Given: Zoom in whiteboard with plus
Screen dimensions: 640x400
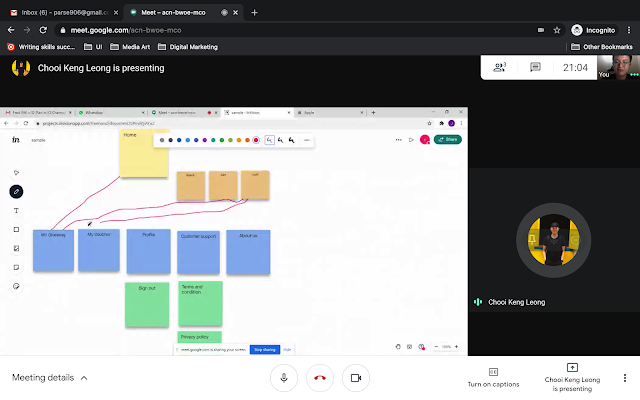Looking at the screenshot, I should coord(456,347).
